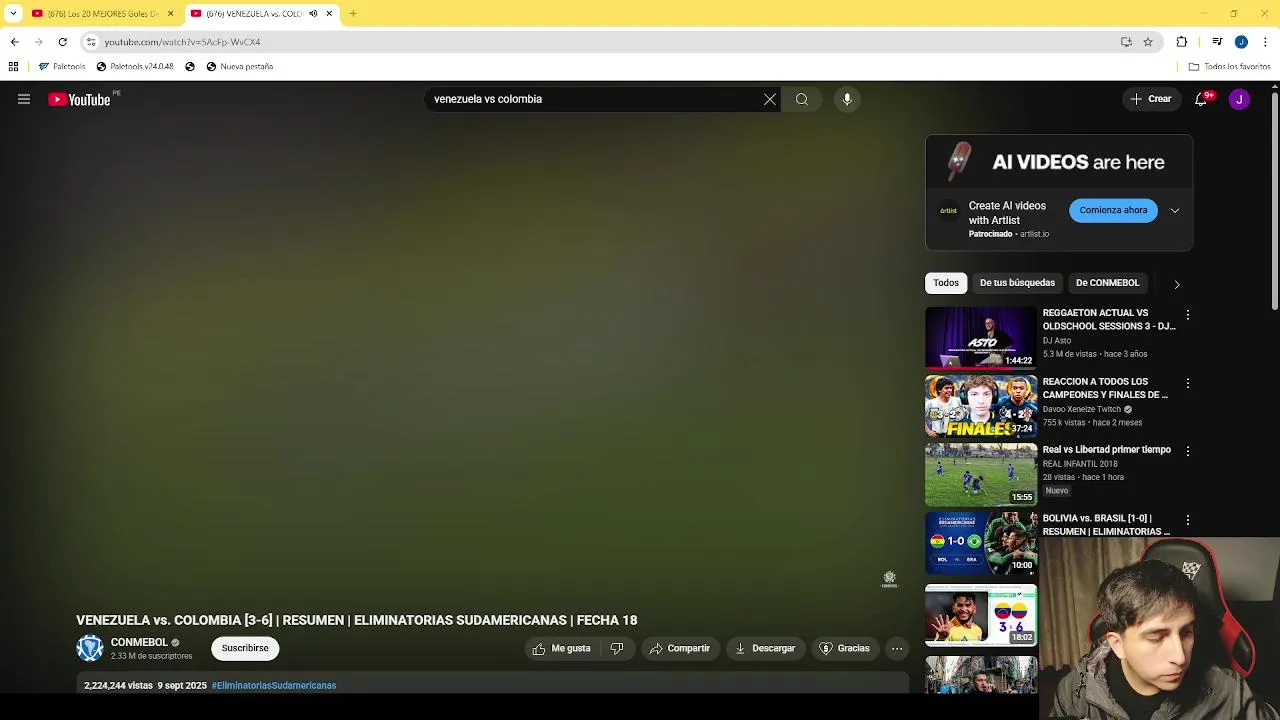This screenshot has width=1280, height=720.
Task: Open a new browser tab
Action: pyautogui.click(x=353, y=14)
